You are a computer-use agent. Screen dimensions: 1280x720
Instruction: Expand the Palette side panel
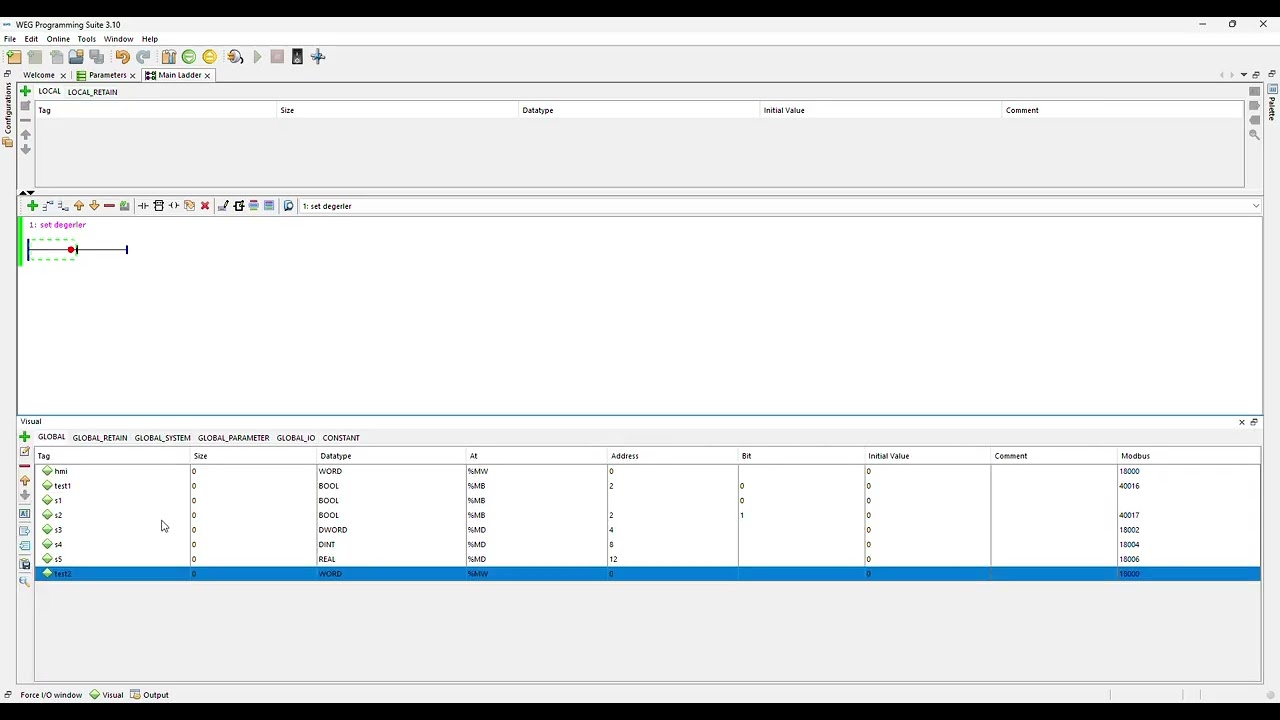point(1273,102)
